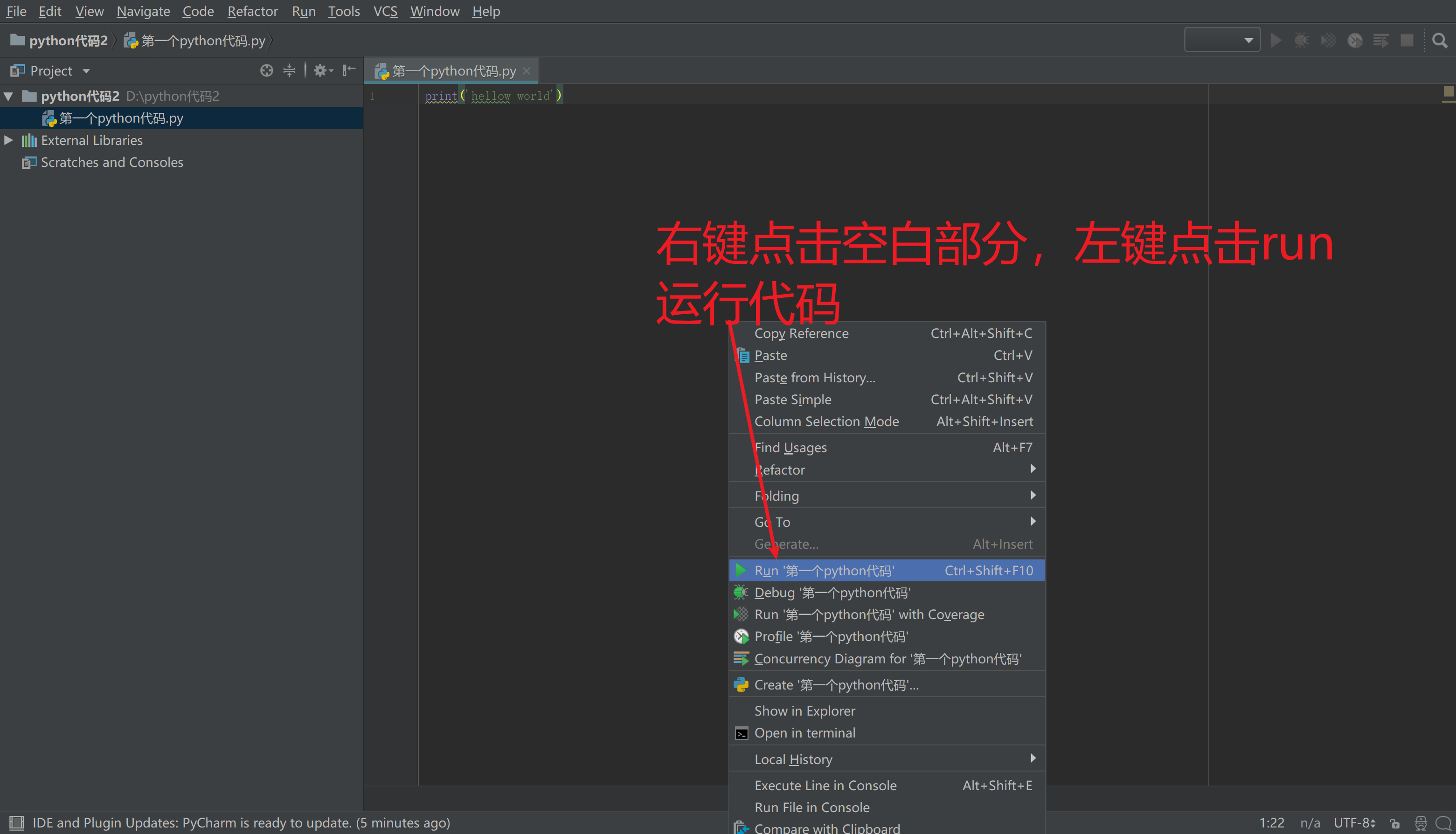Open the Navigate menu
The width and height of the screenshot is (1456, 834).
click(x=143, y=11)
